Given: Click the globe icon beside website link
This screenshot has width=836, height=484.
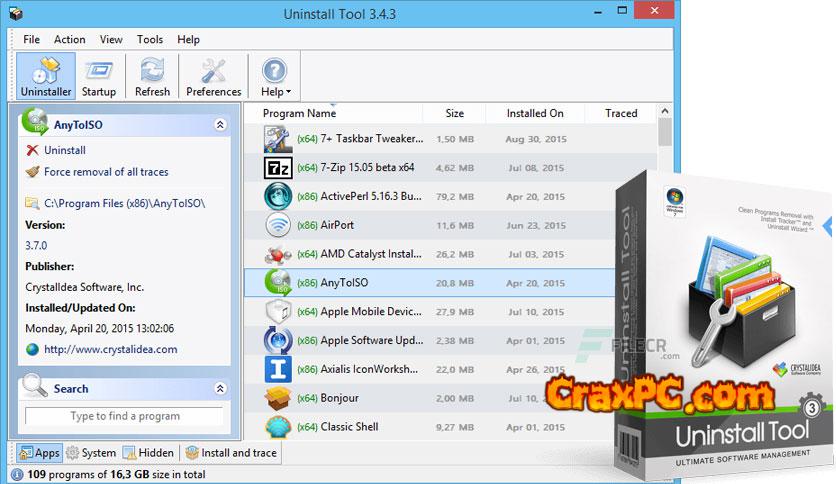Looking at the screenshot, I should (x=33, y=350).
